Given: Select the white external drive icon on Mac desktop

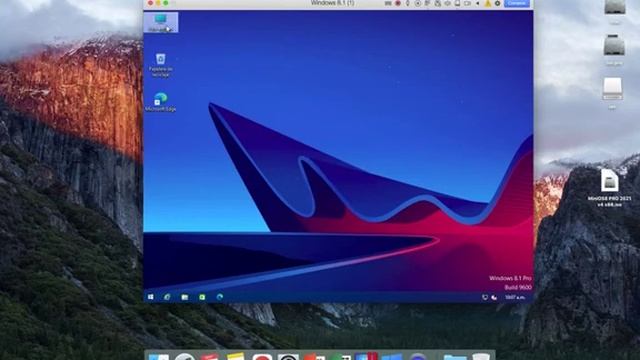Looking at the screenshot, I should pos(612,89).
